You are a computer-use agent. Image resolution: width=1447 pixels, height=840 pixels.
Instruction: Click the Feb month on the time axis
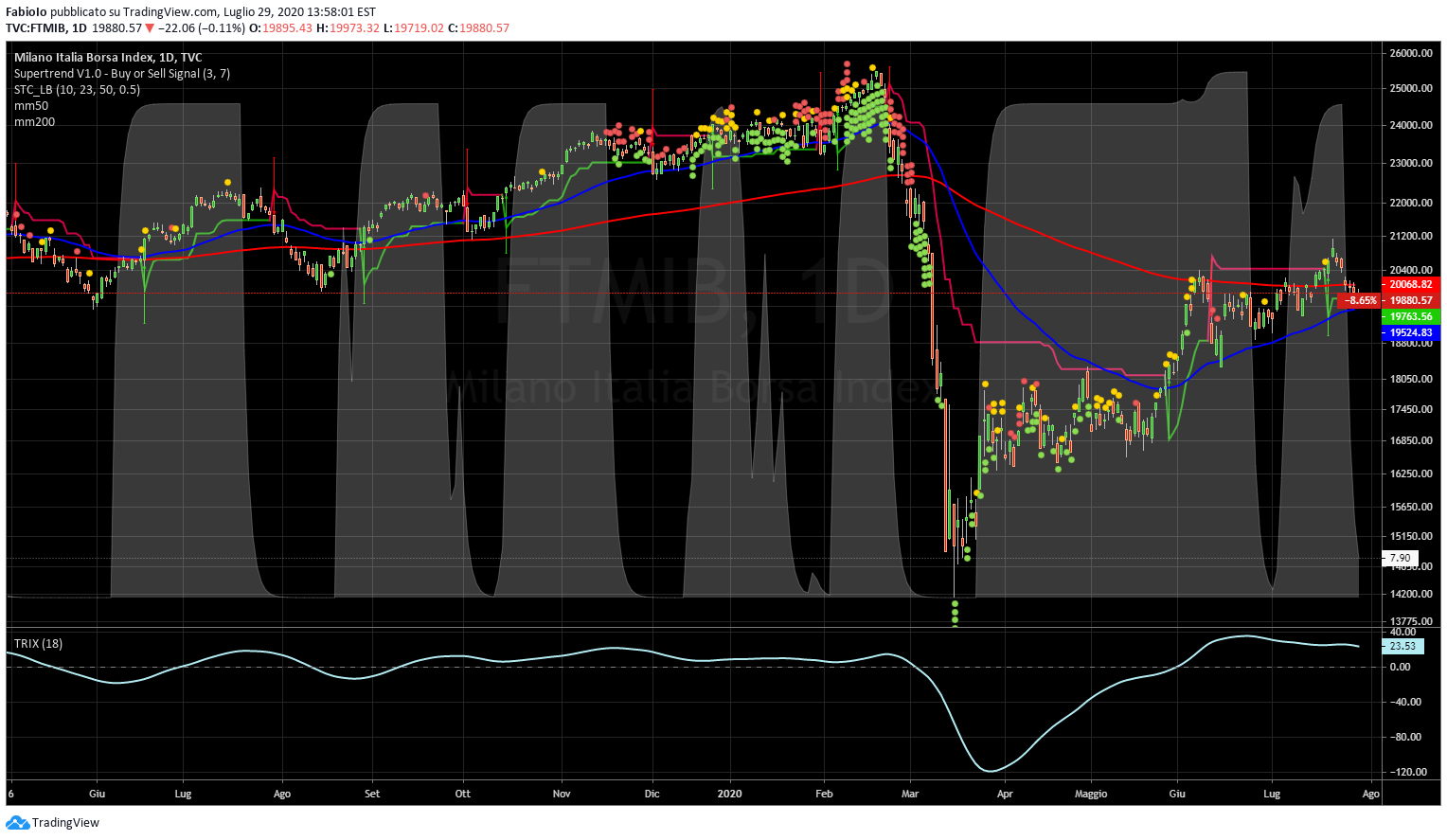[x=825, y=794]
